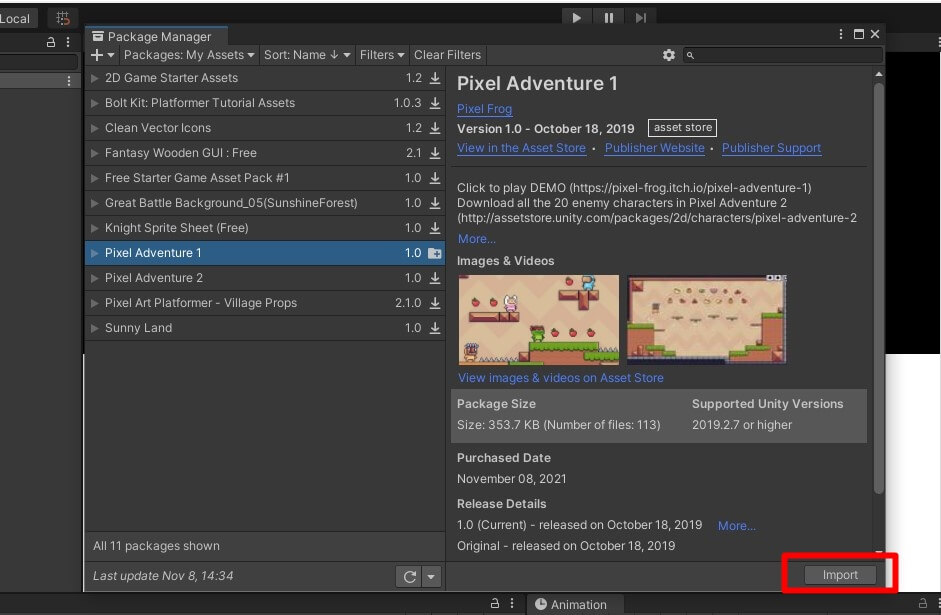Click View in the Asset Store link
This screenshot has width=941, height=615.
click(x=521, y=148)
